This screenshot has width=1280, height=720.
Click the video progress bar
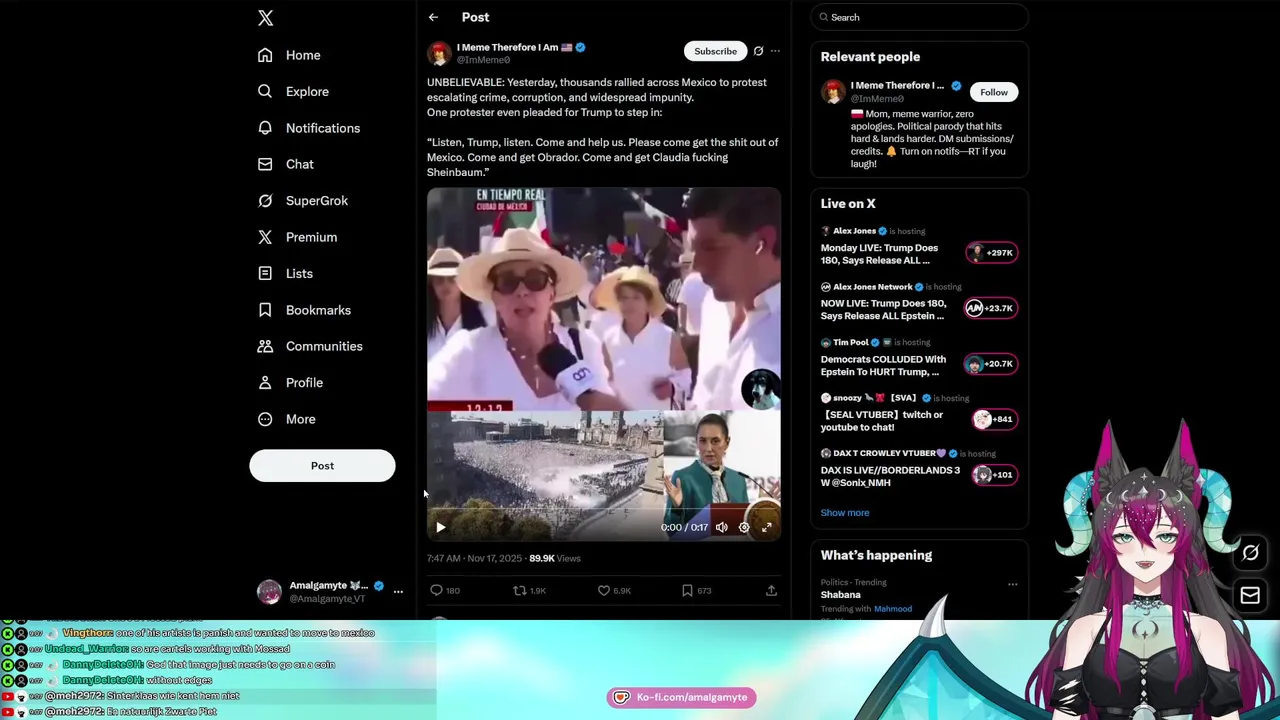click(603, 511)
